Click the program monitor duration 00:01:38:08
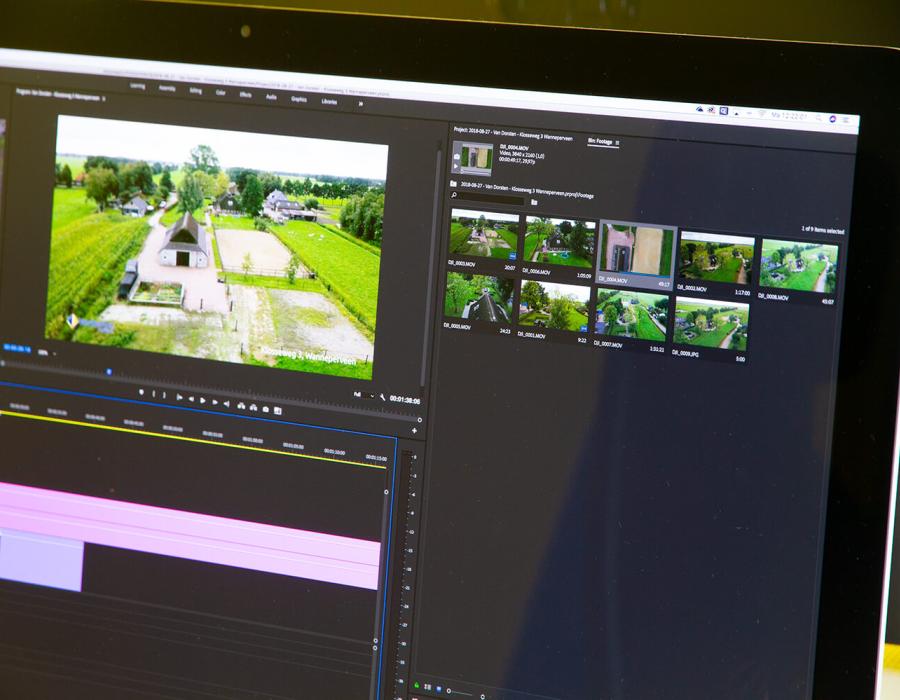 click(405, 400)
